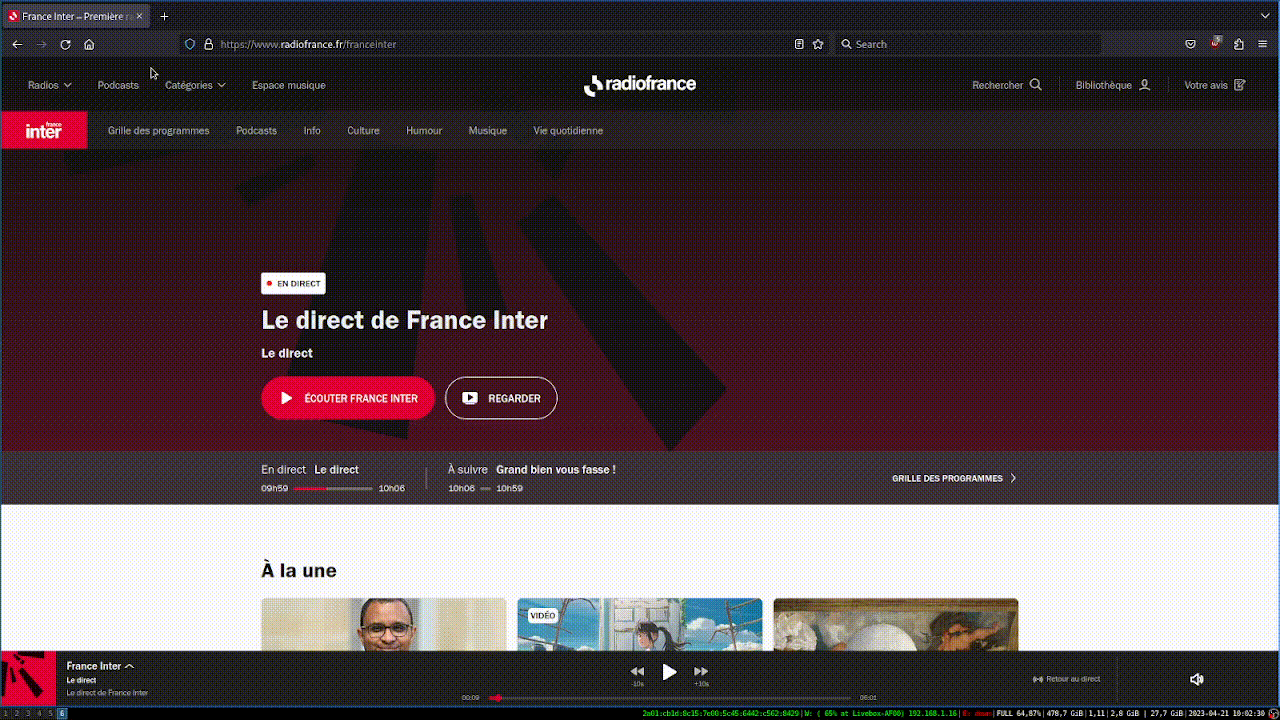
Task: Click the live program progress bar
Action: pos(333,488)
